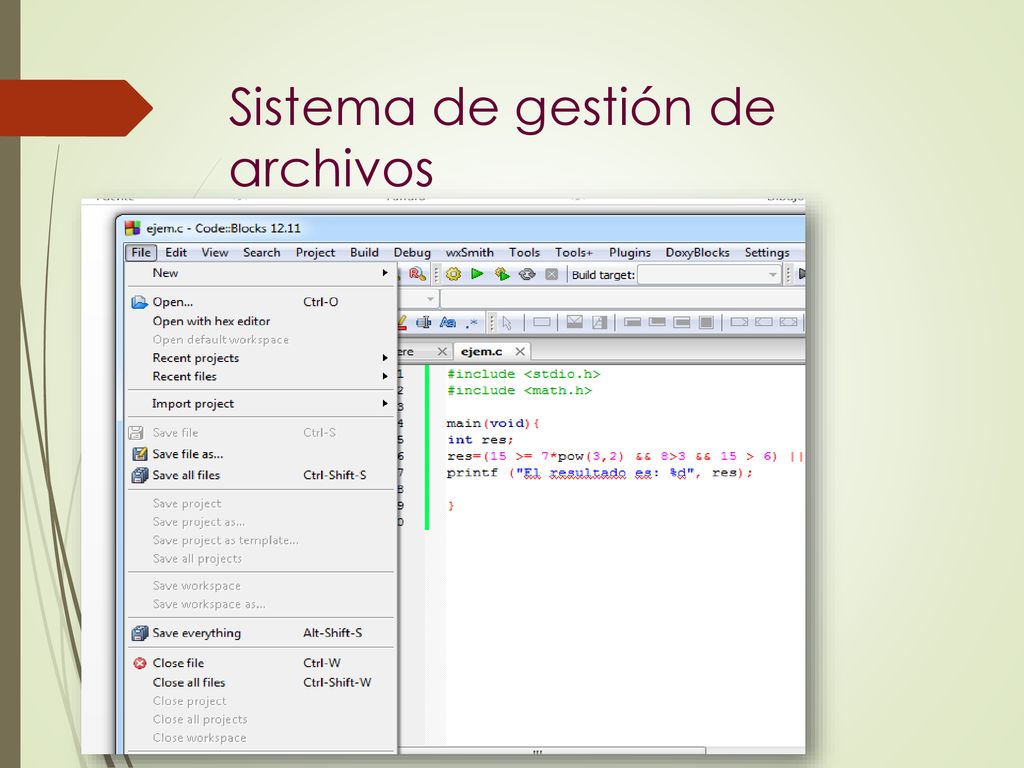Open the Plugins menu
Screen dimensions: 1024x768
[630, 252]
